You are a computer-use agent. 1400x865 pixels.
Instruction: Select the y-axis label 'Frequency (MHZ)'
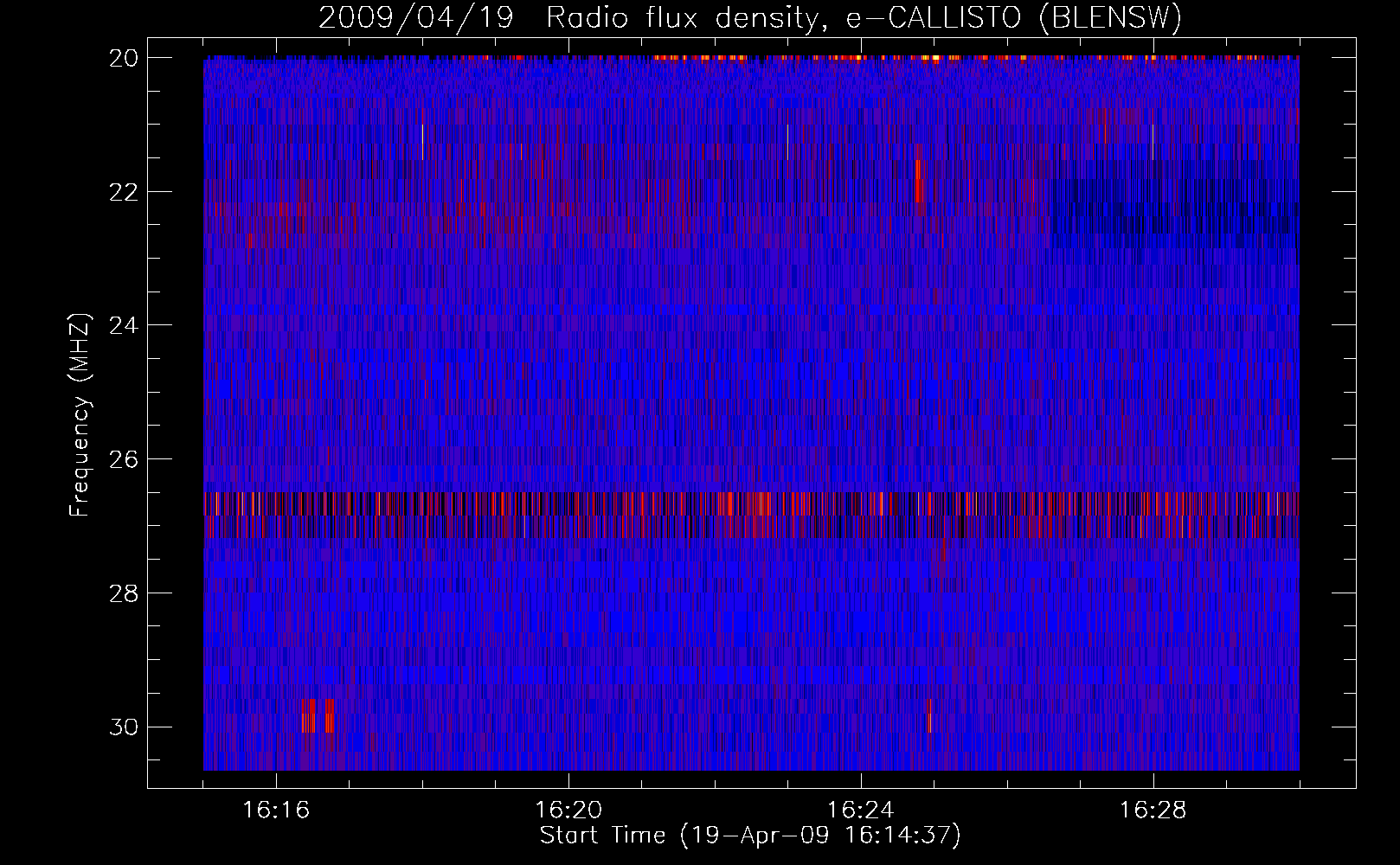79,414
